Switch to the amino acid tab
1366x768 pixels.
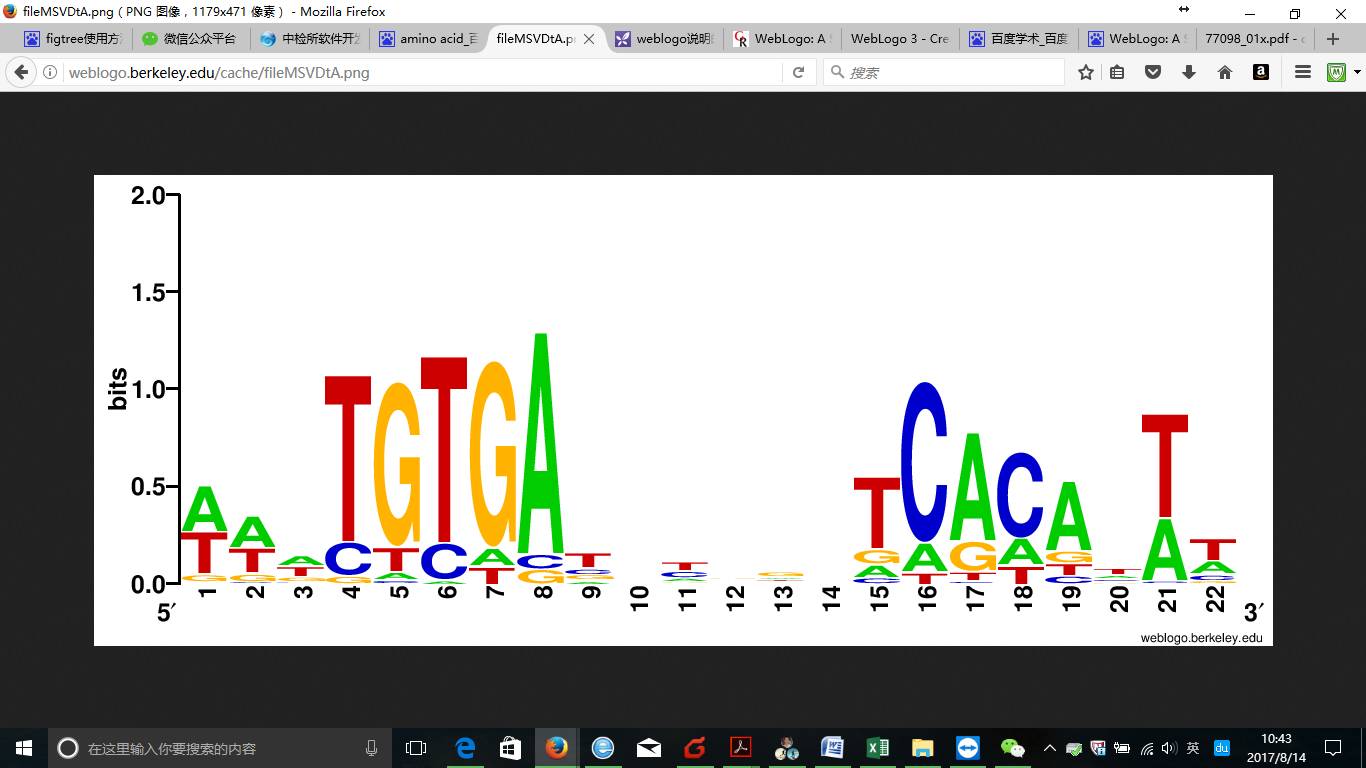[x=428, y=39]
